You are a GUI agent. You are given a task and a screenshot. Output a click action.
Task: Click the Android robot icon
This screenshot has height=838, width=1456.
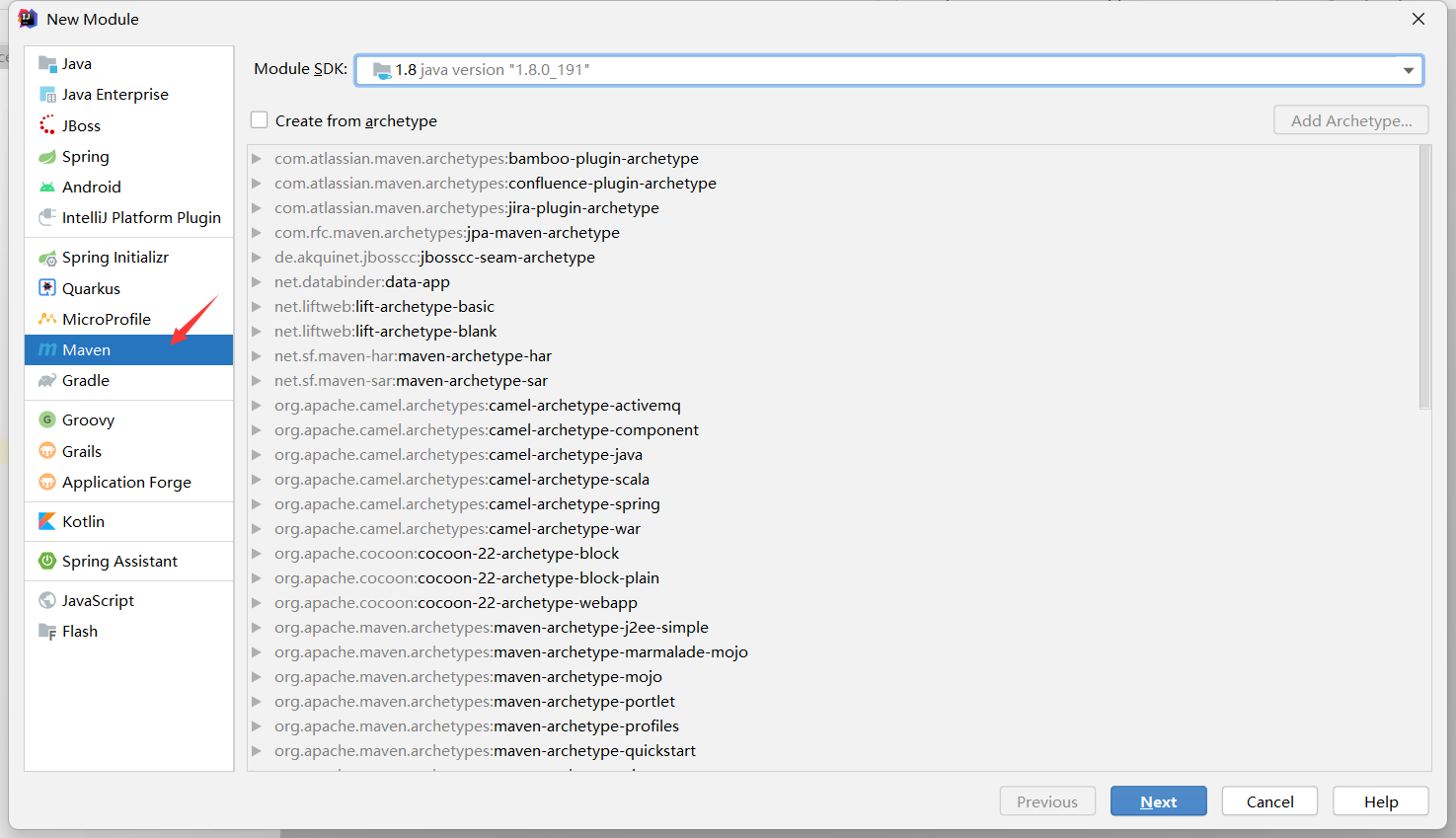47,187
